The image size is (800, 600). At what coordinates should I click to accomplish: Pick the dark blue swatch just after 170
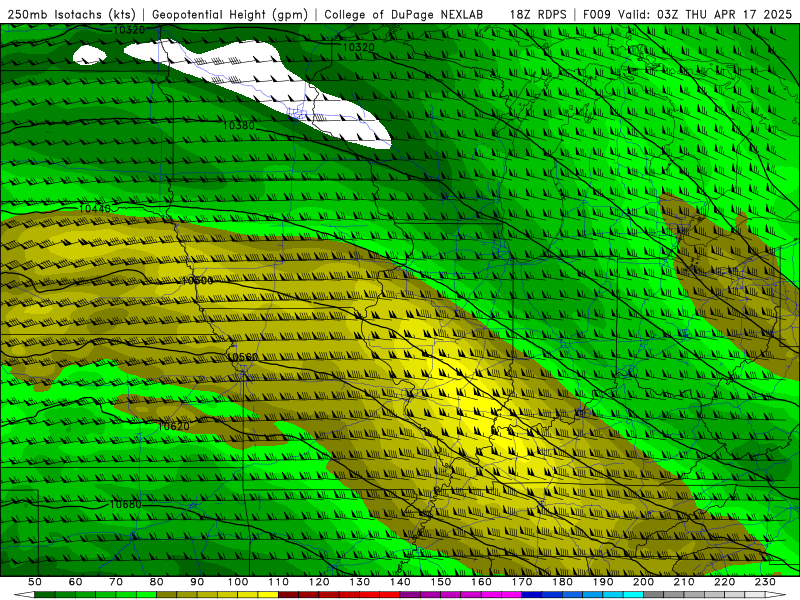[532, 595]
